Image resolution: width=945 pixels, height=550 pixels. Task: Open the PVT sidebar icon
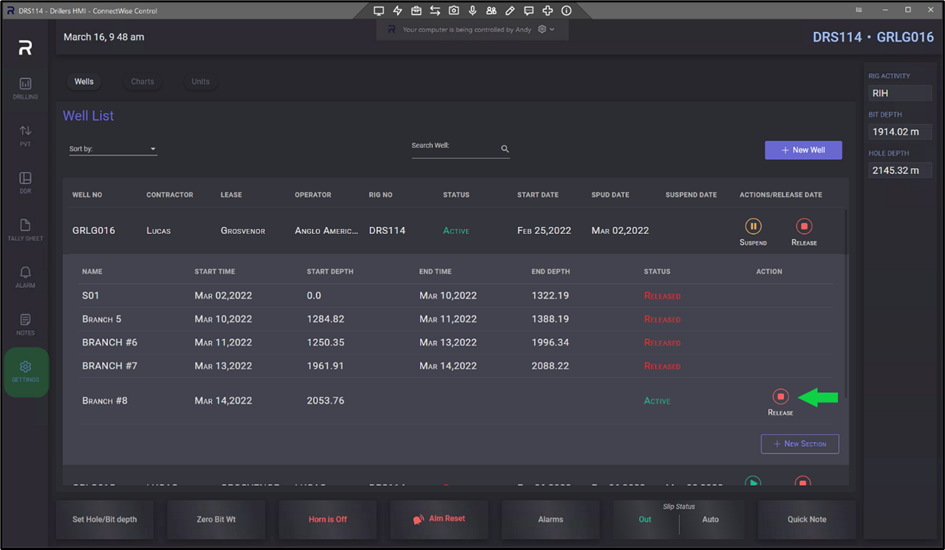(x=25, y=135)
